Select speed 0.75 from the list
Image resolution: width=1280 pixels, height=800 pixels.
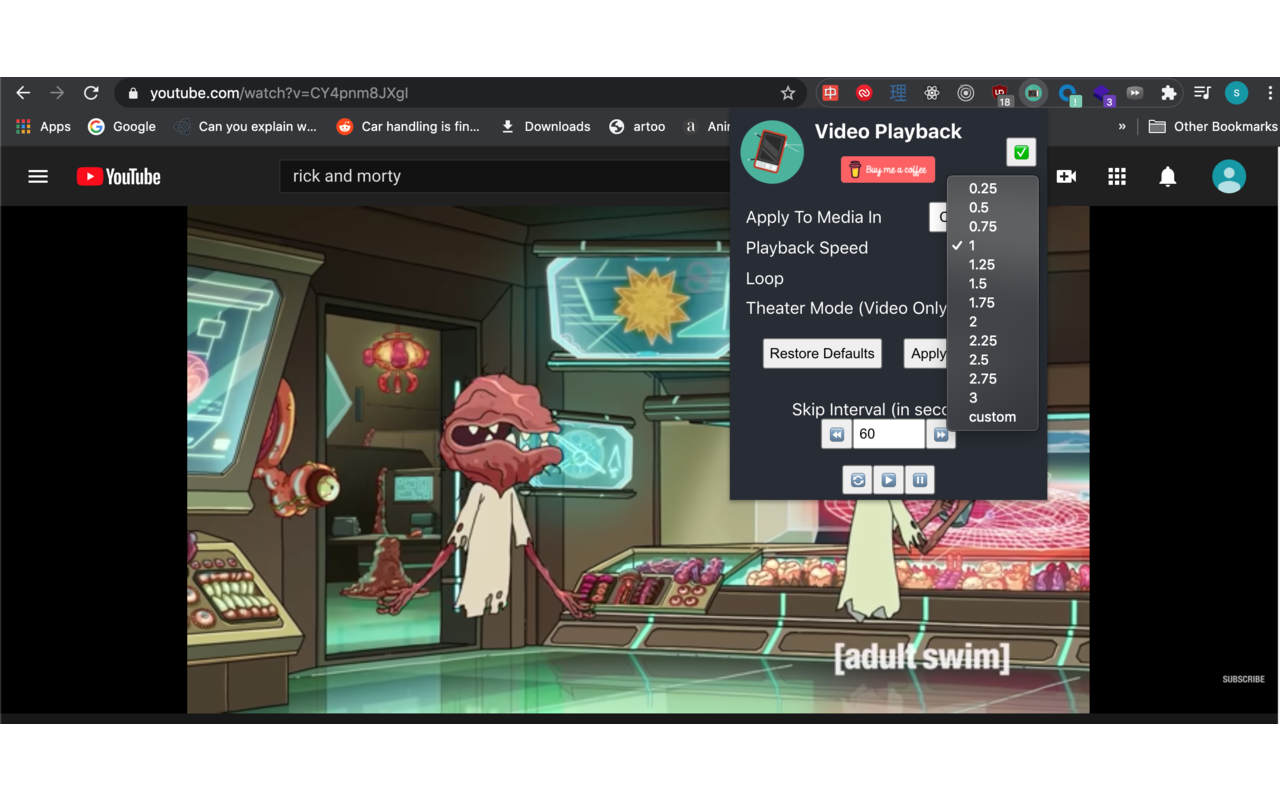tap(992, 227)
